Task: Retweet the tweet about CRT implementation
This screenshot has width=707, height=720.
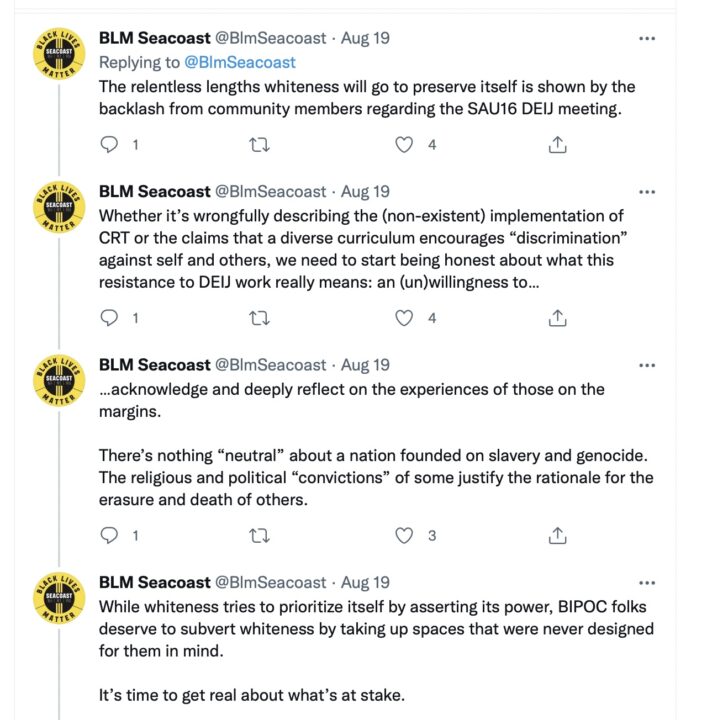Action: click(x=258, y=318)
